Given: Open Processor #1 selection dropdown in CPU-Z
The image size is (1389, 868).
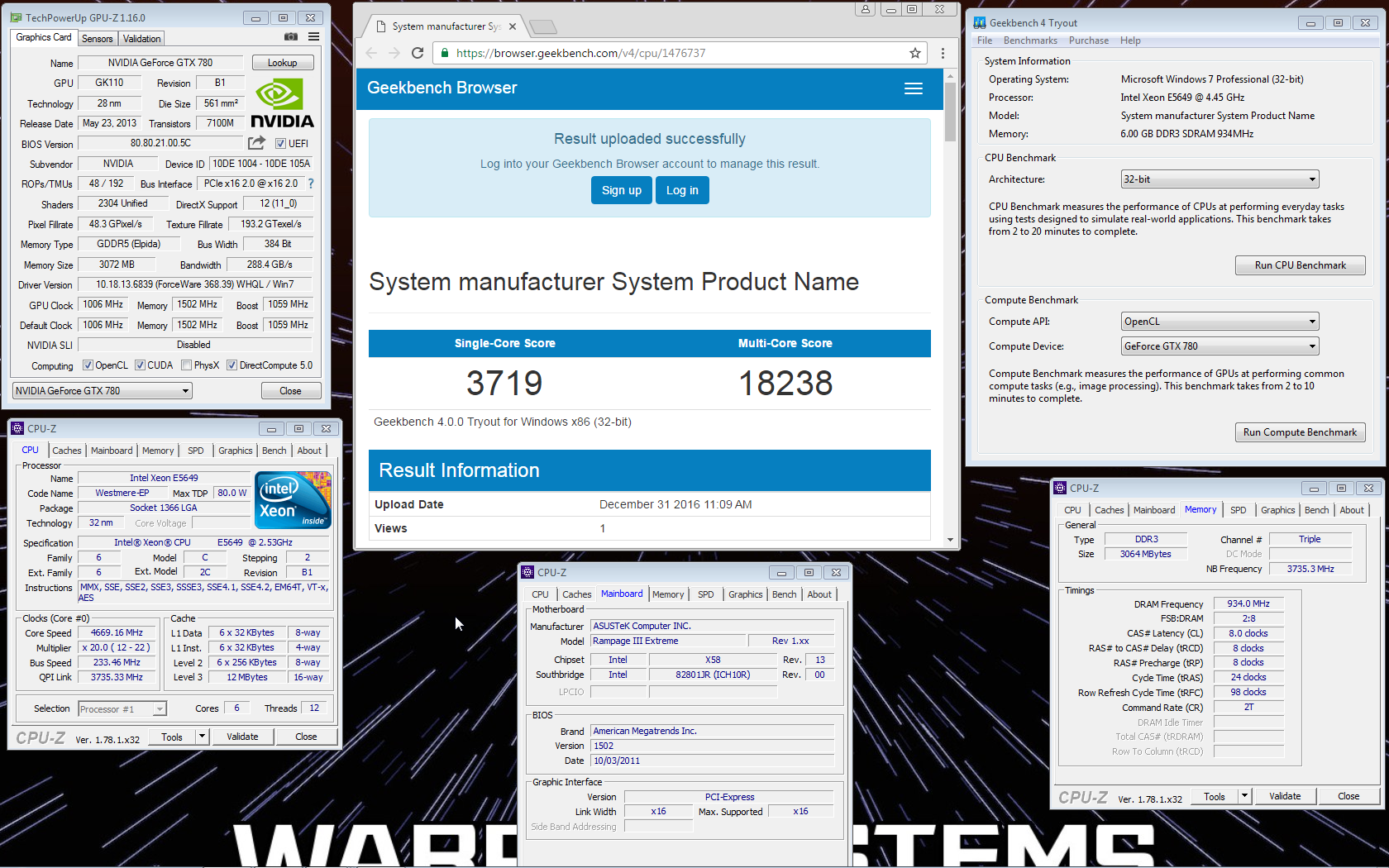Looking at the screenshot, I should [122, 708].
